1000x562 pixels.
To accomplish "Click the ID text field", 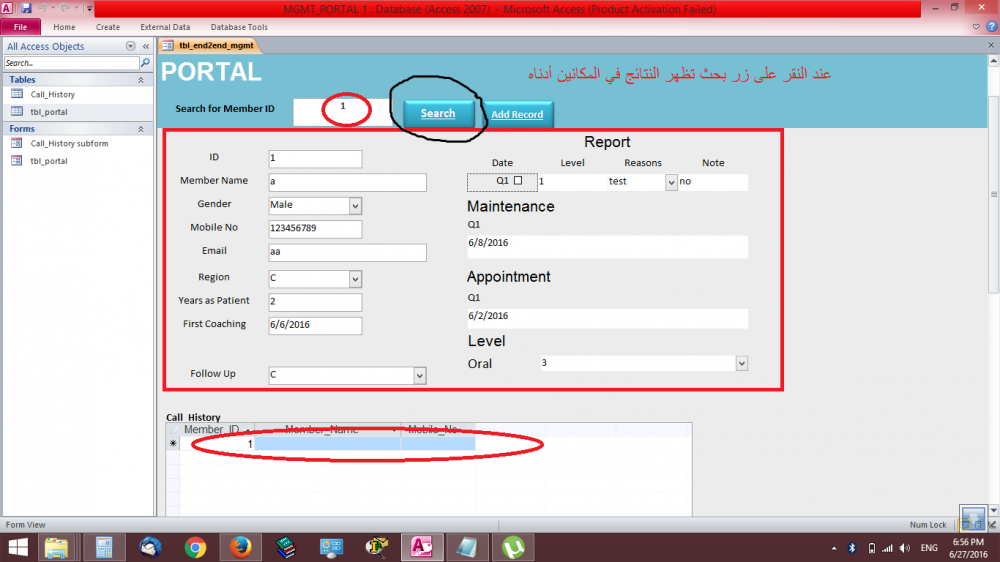I will click(x=315, y=158).
